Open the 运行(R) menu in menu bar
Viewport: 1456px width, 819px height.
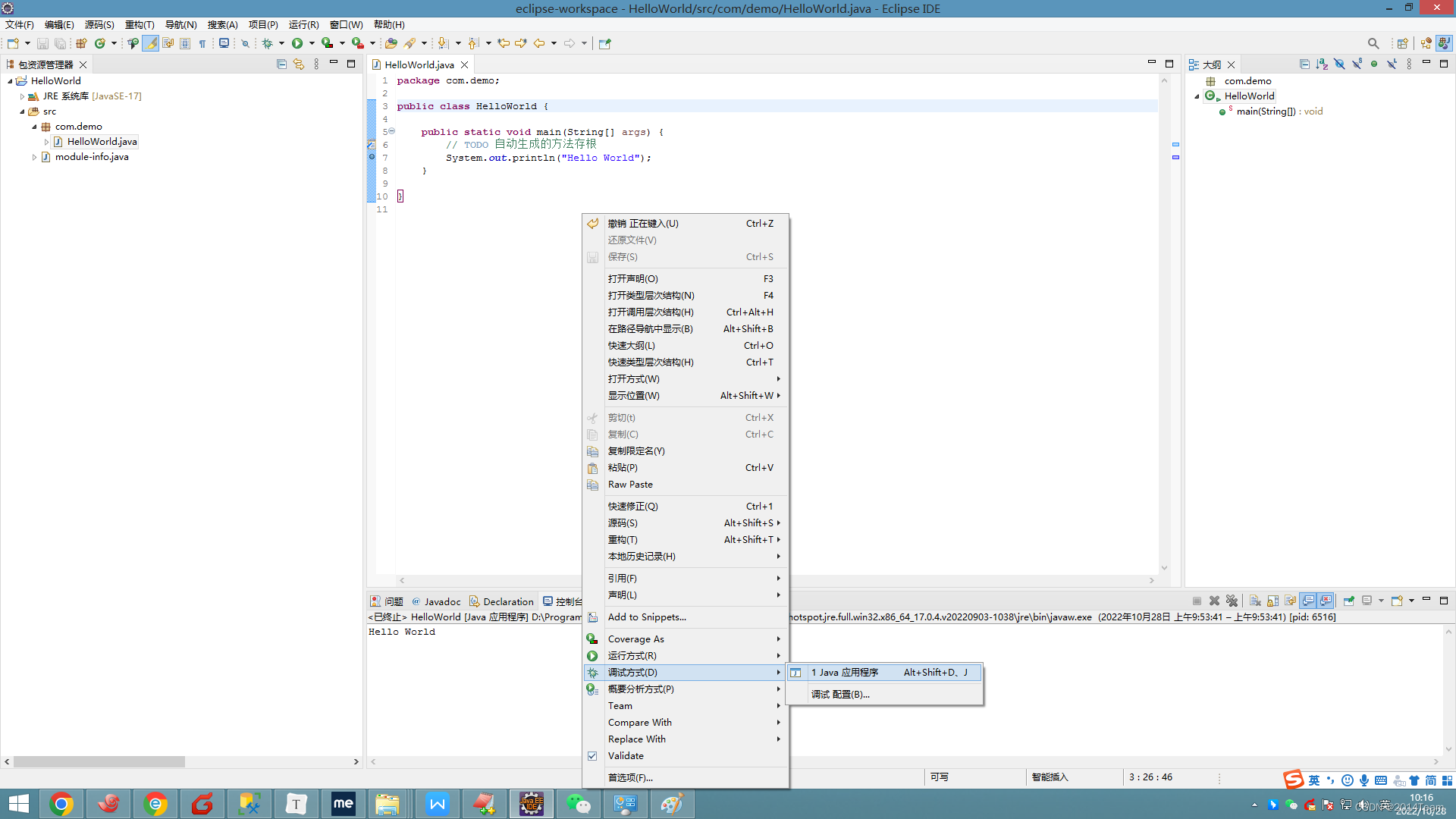click(x=303, y=24)
